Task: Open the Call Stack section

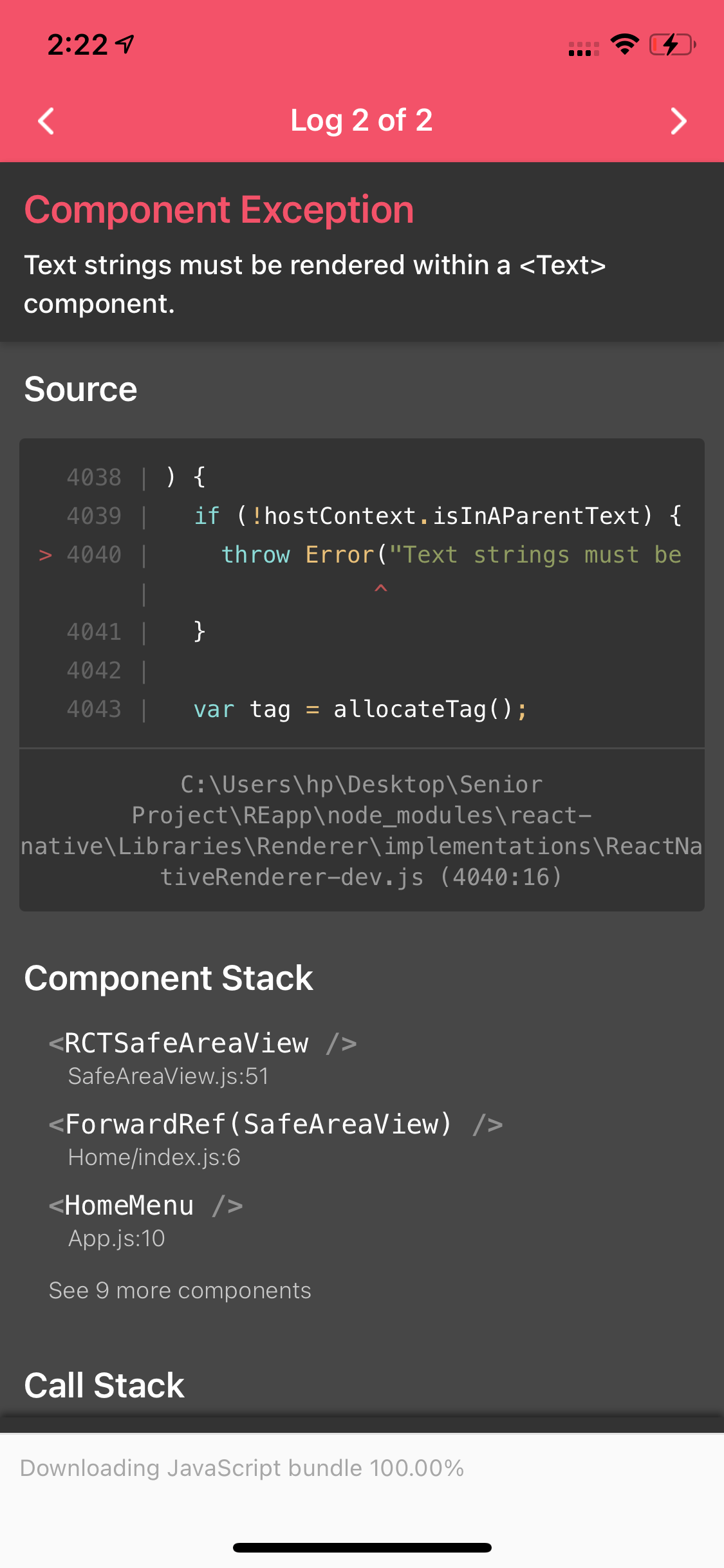Action: 104,1385
